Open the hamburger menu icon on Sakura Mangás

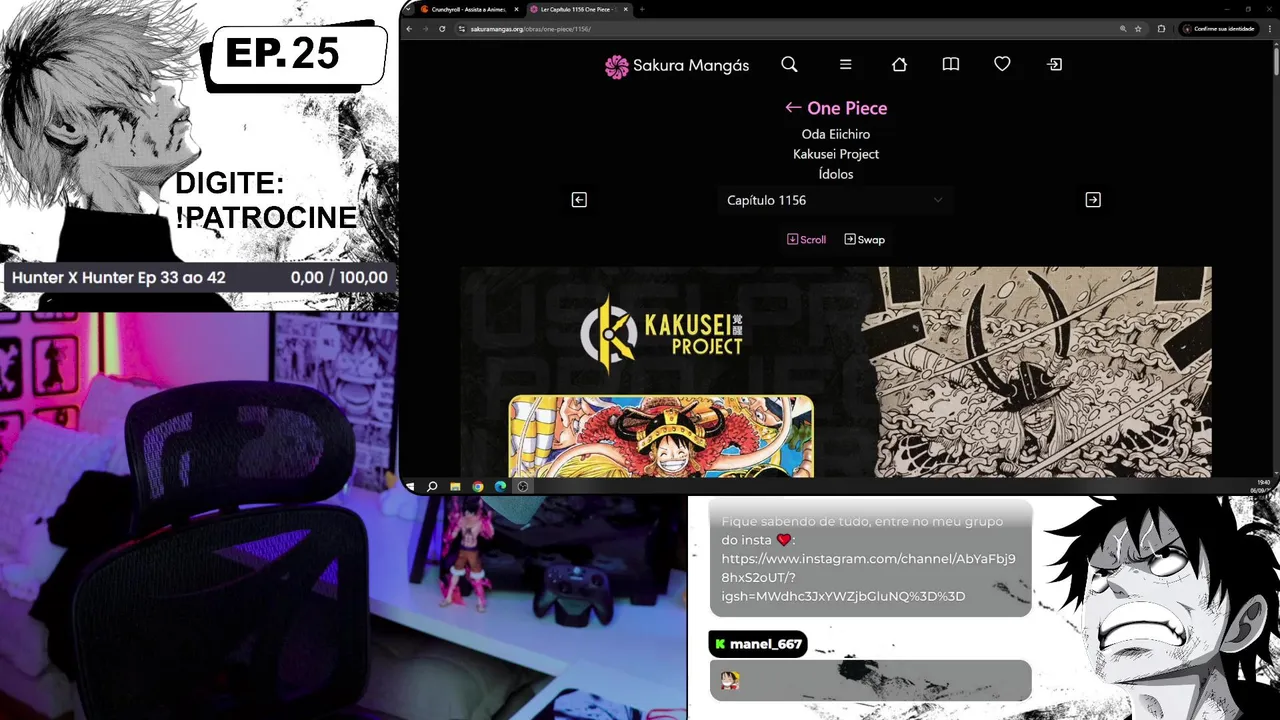click(845, 64)
